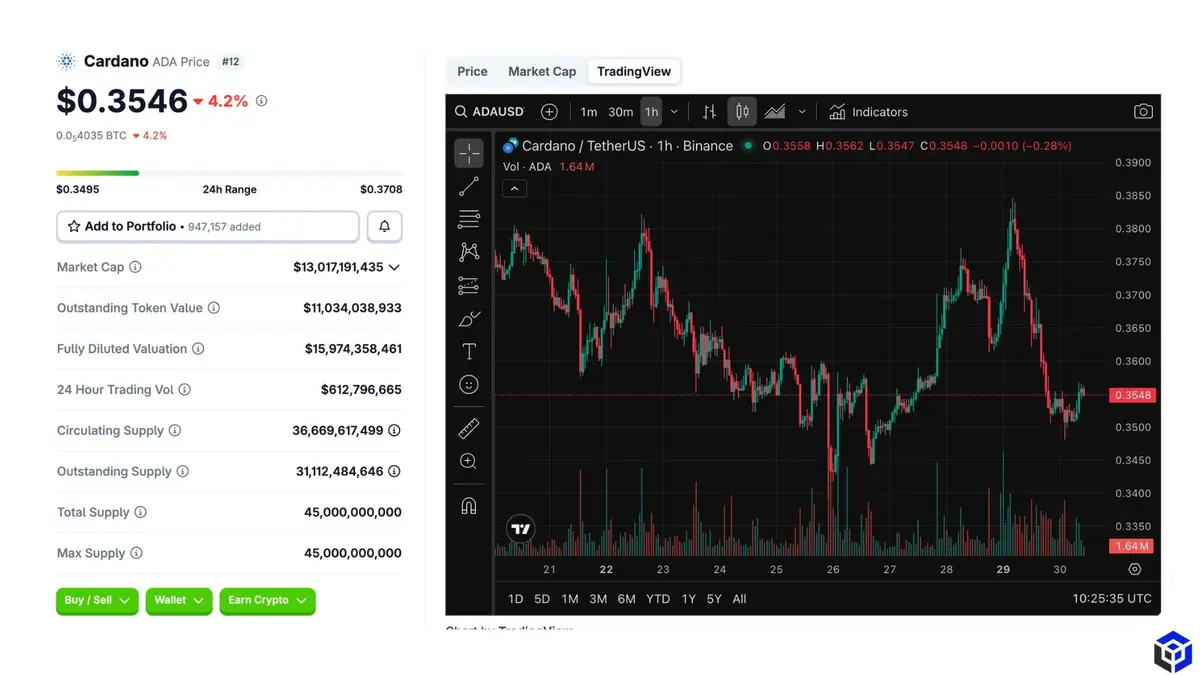Open the Buy / Sell dropdown
1200x675 pixels.
[97, 601]
